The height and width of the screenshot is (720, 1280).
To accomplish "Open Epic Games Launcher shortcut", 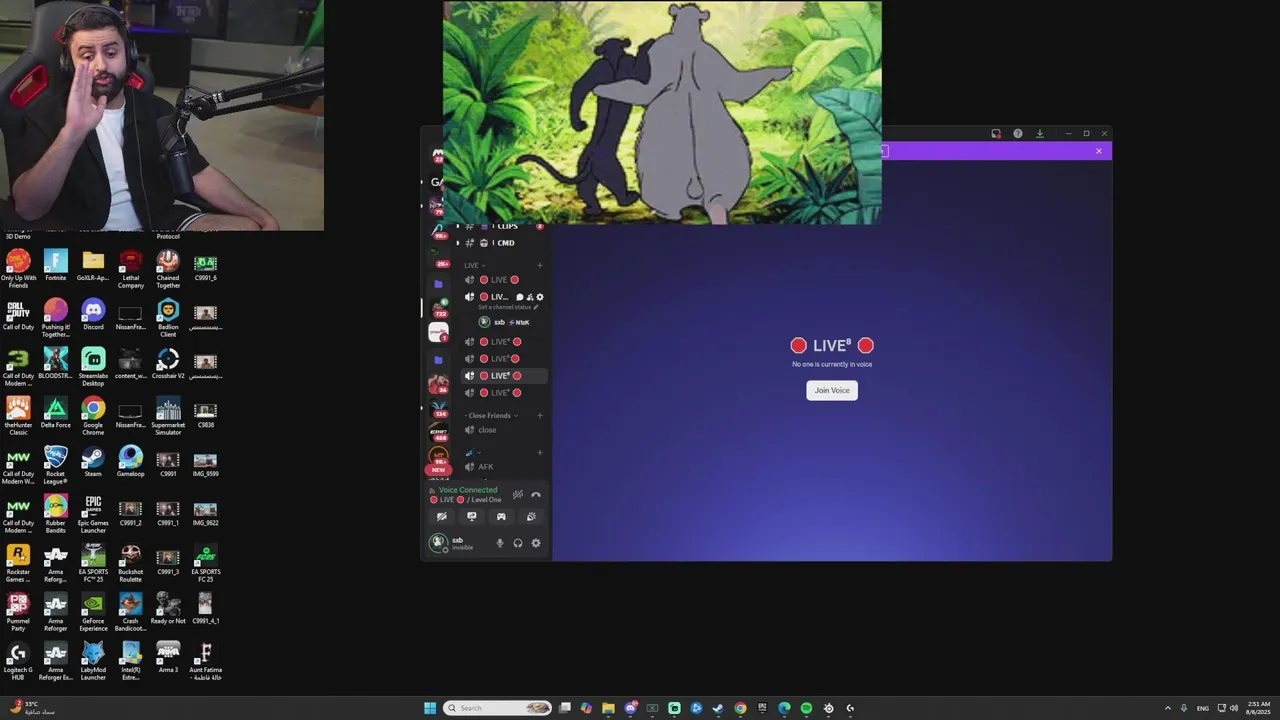I will pos(93,512).
